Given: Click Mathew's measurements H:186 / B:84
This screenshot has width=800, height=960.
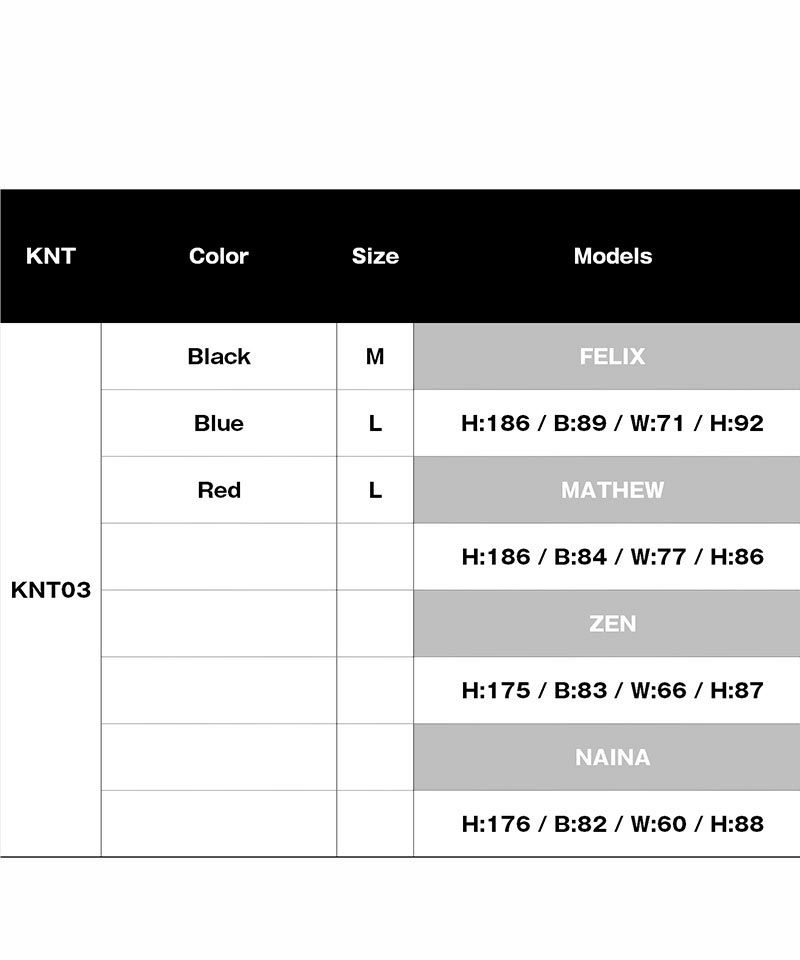Looking at the screenshot, I should (612, 557).
